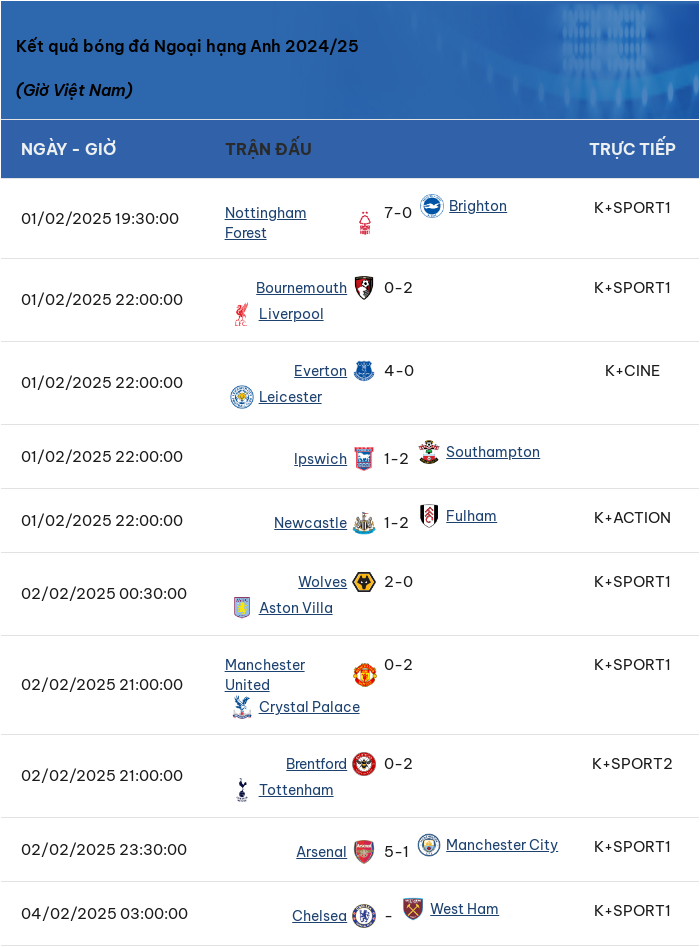Viewport: 700px width, 947px height.
Task: Click the Everton club crest
Action: [x=364, y=371]
